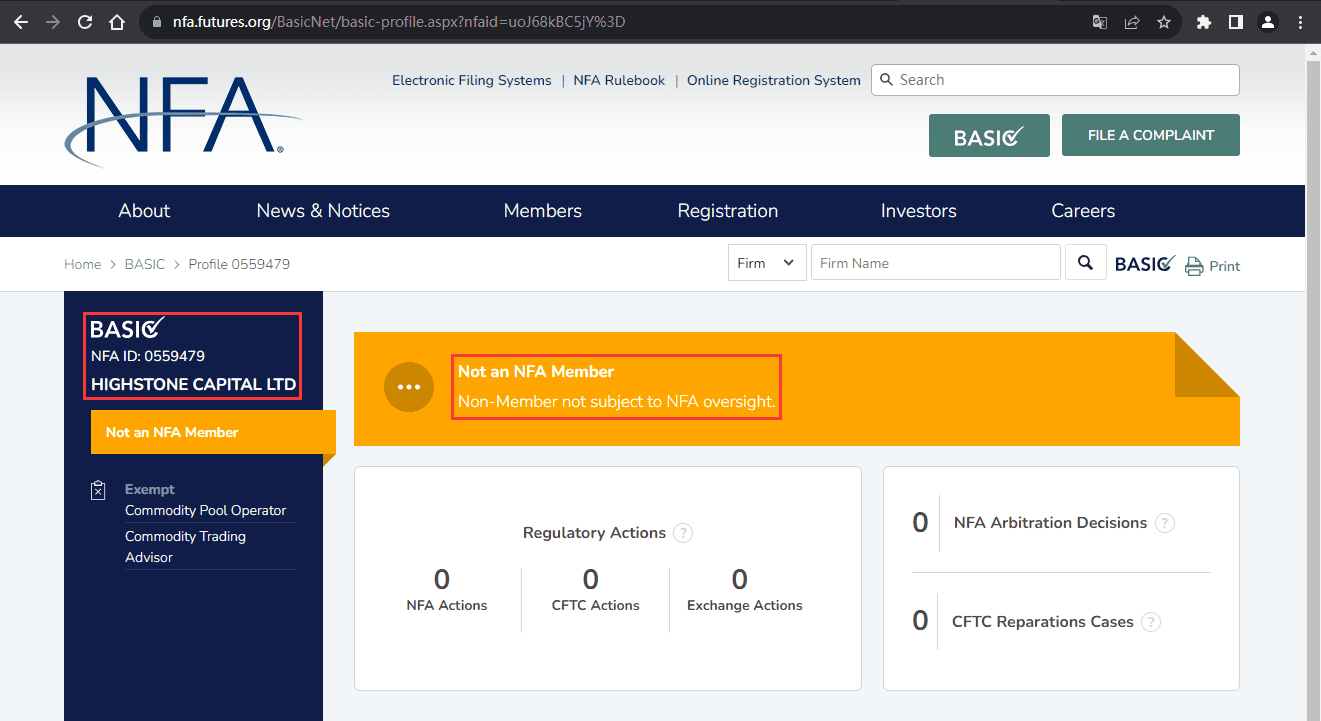This screenshot has width=1321, height=721.
Task: Open the About menu
Action: click(x=144, y=211)
